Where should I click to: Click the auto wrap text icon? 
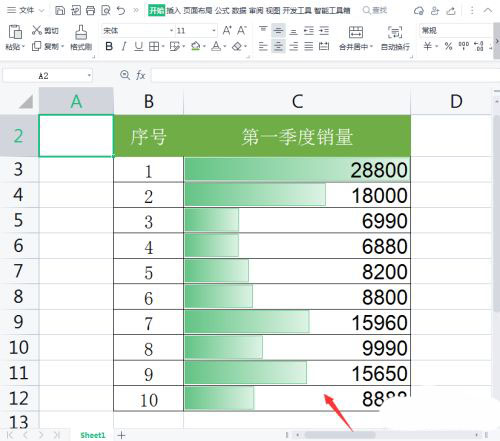[x=395, y=32]
